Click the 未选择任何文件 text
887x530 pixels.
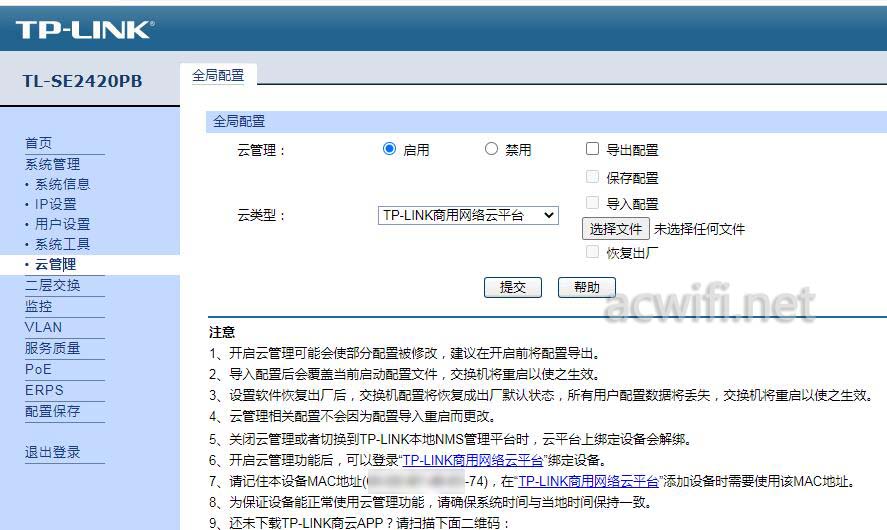point(699,229)
